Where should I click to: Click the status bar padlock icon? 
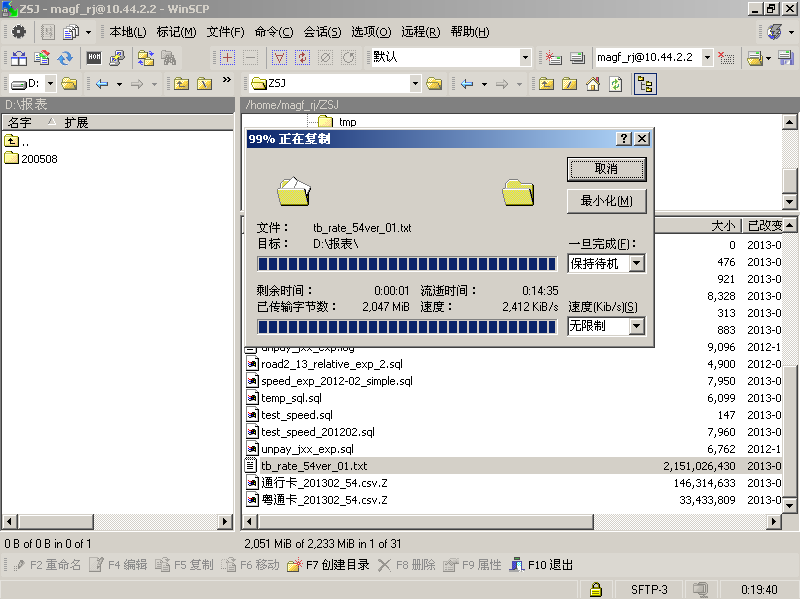(x=595, y=590)
